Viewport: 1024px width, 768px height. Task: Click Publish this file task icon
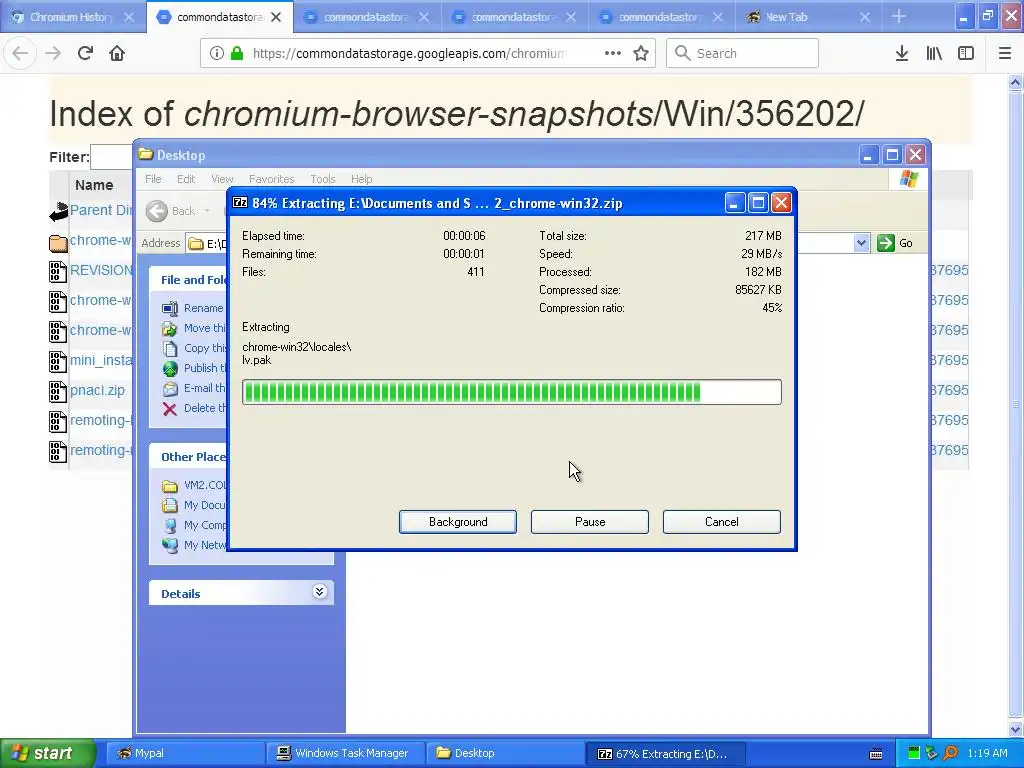(170, 368)
